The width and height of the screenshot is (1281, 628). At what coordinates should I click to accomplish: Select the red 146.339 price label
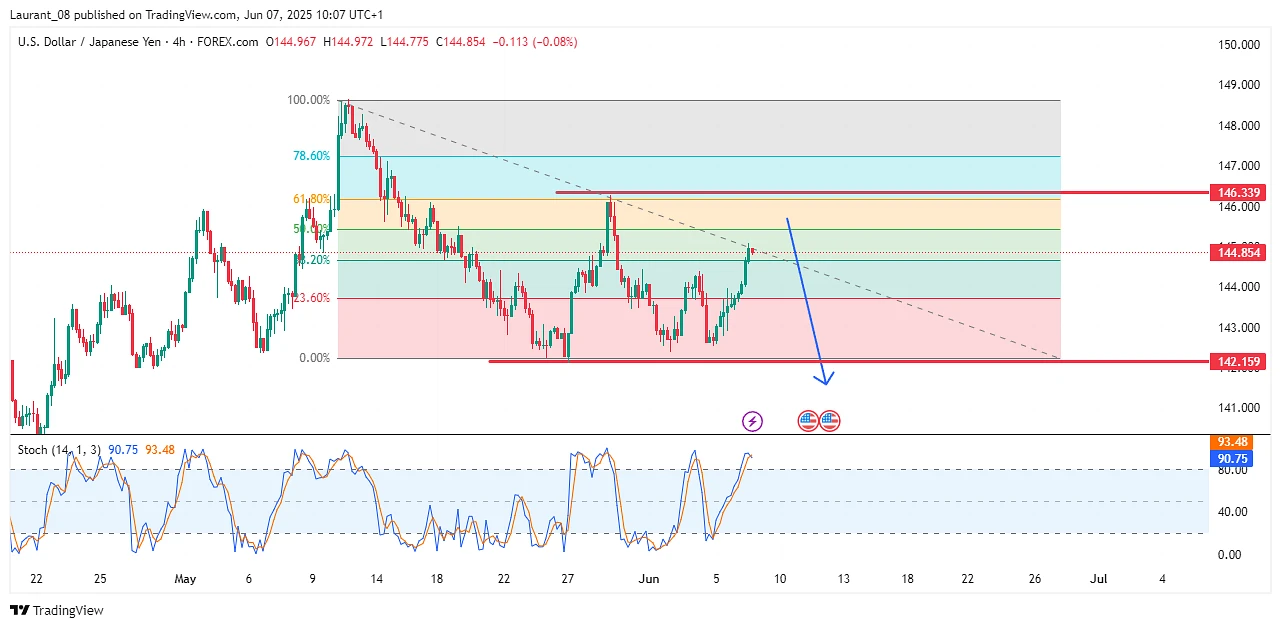[x=1238, y=192]
